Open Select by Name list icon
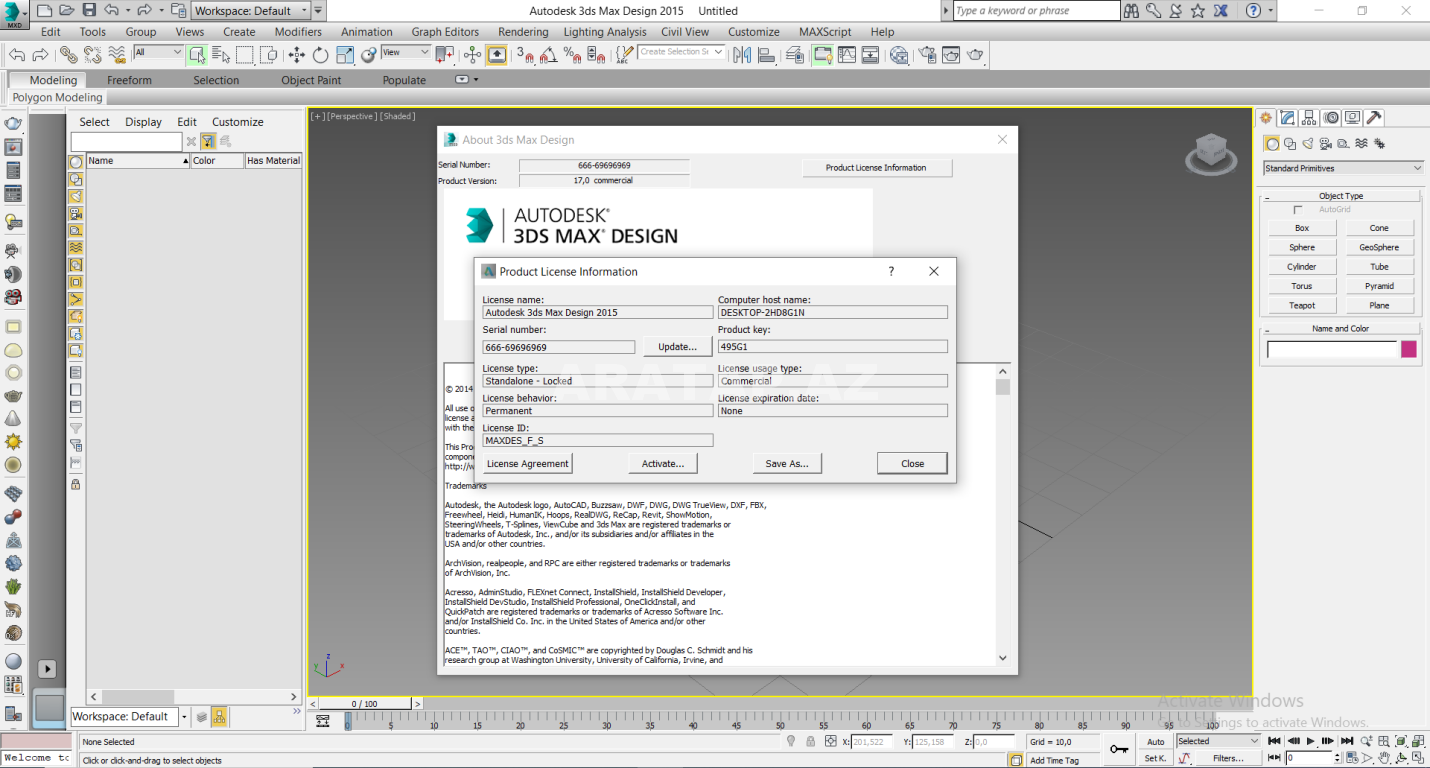The height and width of the screenshot is (768, 1430). [x=220, y=54]
